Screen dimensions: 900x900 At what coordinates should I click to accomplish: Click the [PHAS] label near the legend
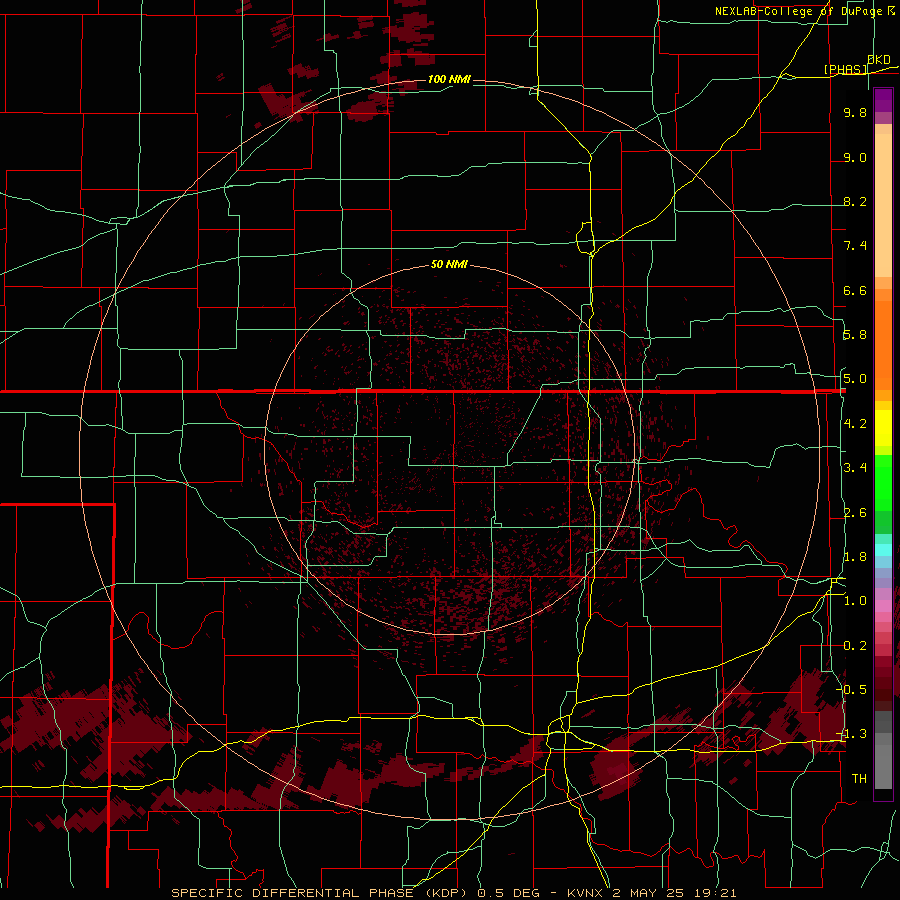tap(845, 70)
